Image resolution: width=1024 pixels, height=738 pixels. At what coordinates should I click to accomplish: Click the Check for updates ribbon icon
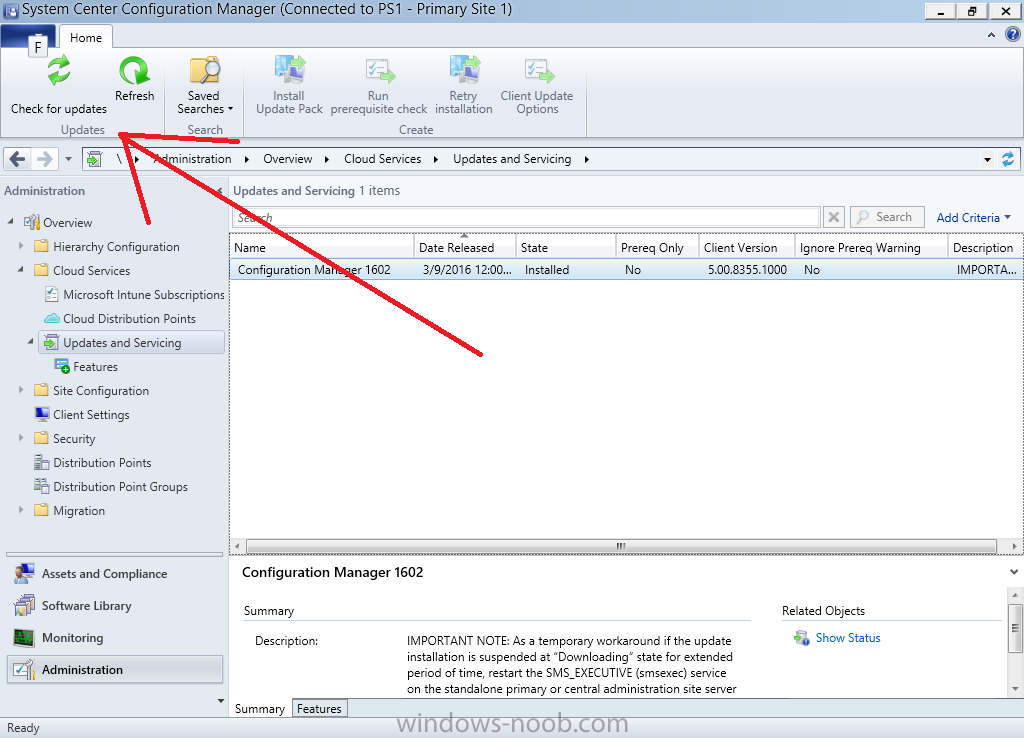tap(59, 85)
